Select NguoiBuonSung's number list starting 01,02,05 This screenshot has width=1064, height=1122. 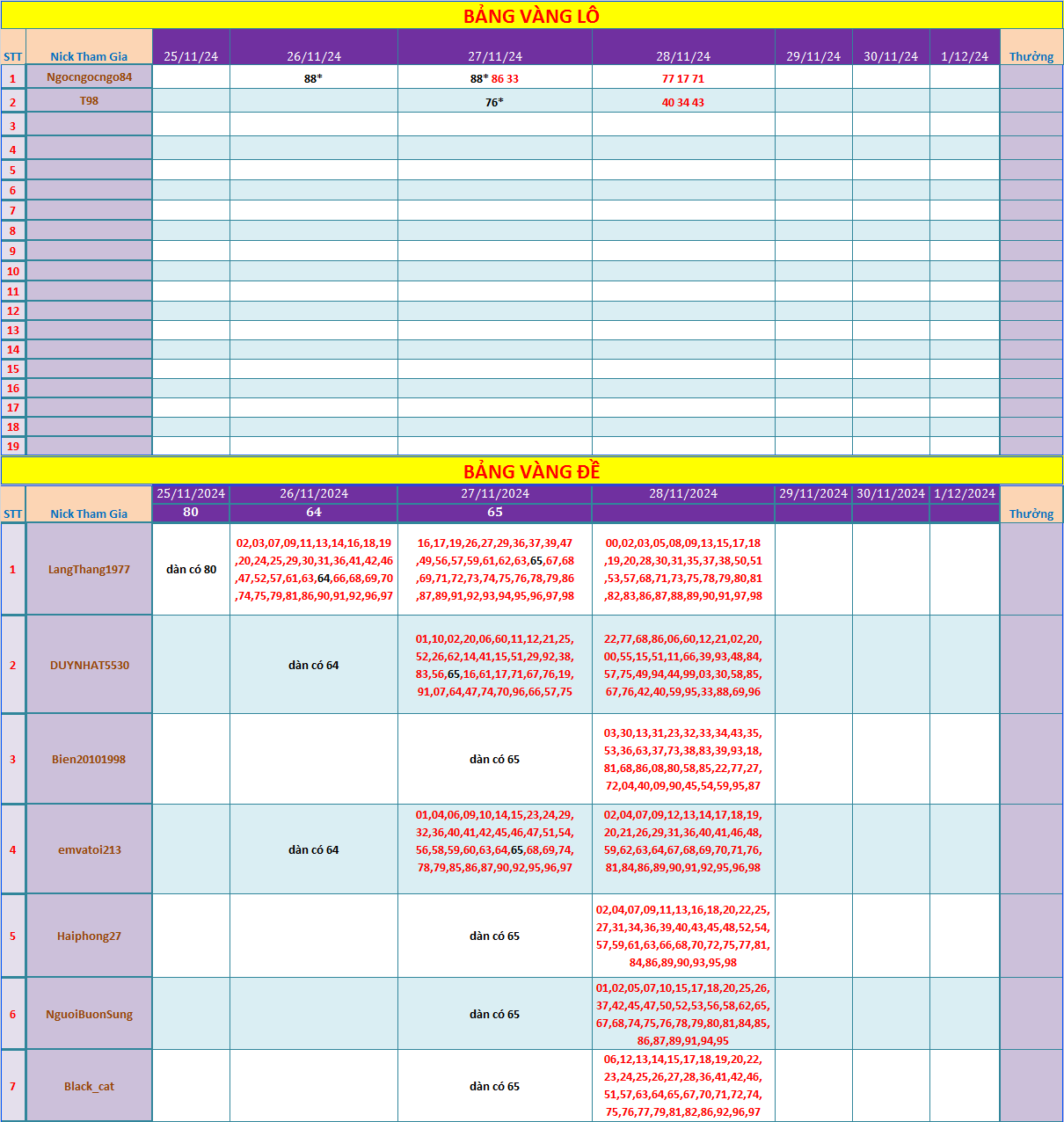683,1014
